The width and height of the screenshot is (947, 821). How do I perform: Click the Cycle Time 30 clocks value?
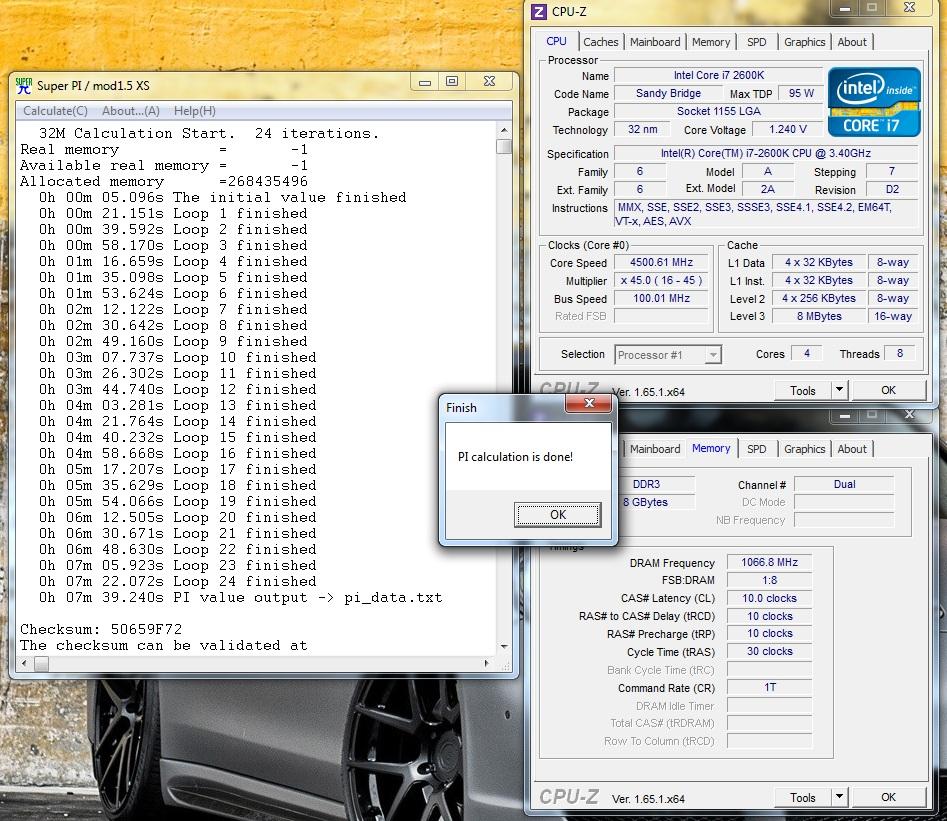pyautogui.click(x=769, y=651)
